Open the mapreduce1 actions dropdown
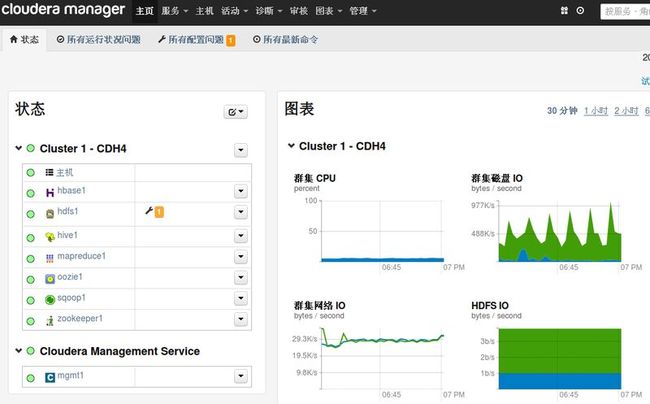The image size is (650, 404). pyautogui.click(x=241, y=256)
